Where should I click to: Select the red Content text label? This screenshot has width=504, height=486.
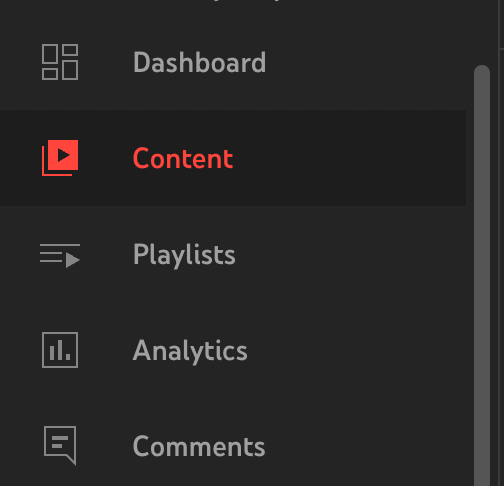[183, 158]
